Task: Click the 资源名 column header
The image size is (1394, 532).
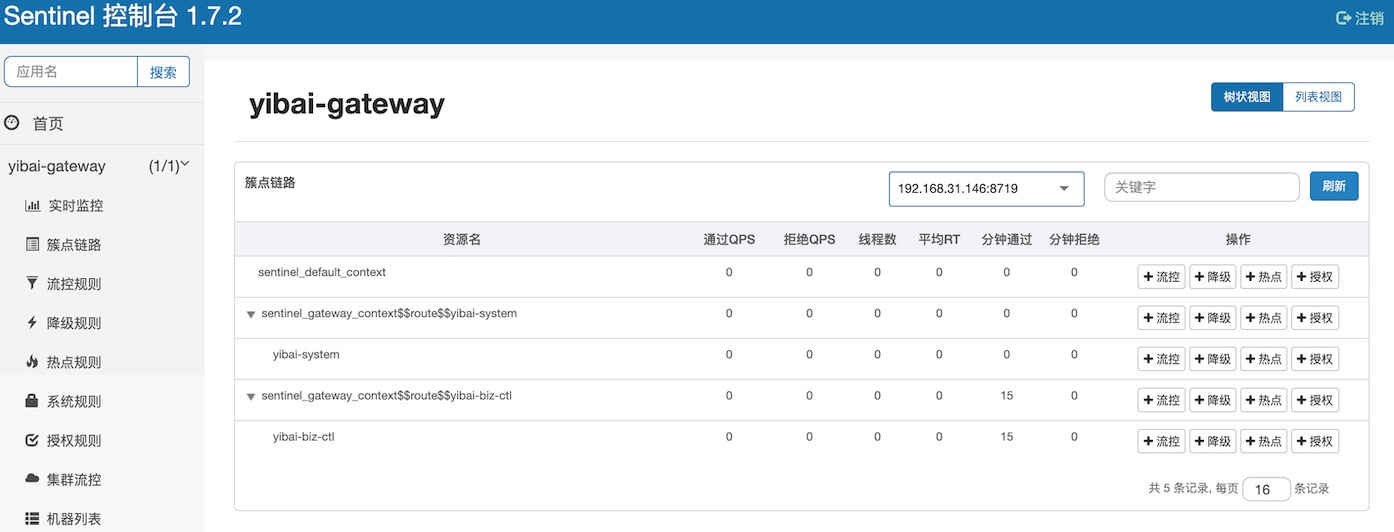Action: (462, 240)
